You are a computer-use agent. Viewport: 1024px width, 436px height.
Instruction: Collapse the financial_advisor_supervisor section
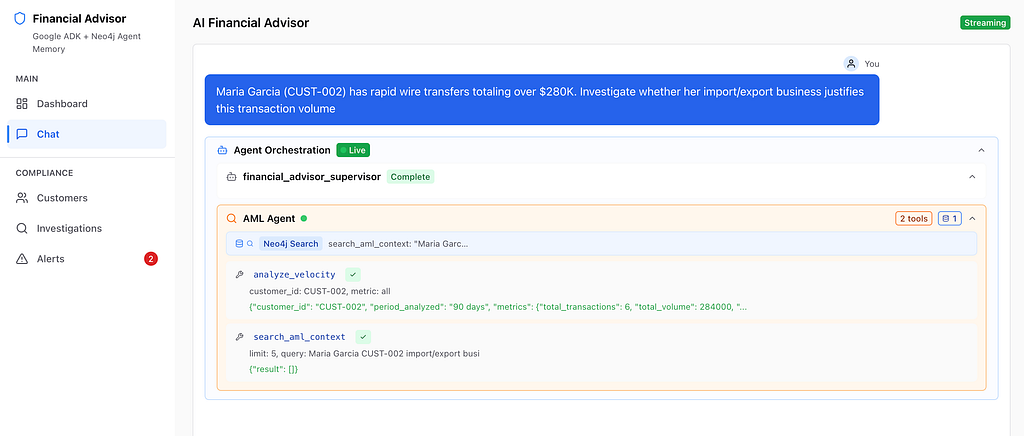[x=972, y=177]
